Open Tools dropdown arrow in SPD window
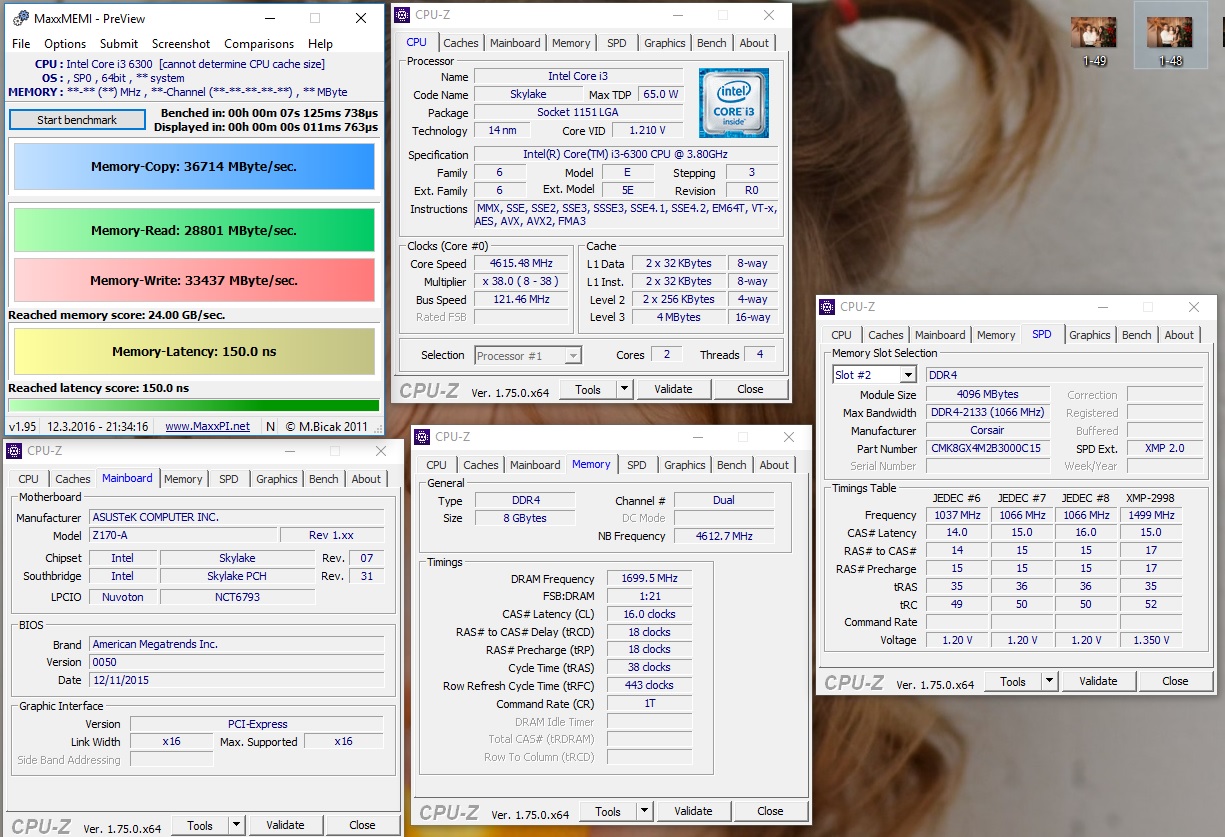 coord(1049,681)
